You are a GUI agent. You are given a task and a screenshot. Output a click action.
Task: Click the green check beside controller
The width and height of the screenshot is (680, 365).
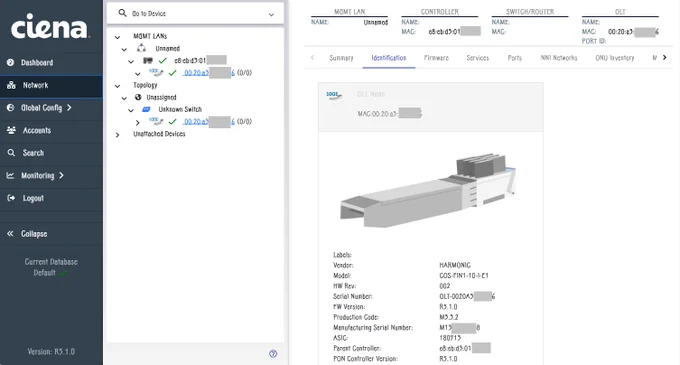[x=163, y=61]
